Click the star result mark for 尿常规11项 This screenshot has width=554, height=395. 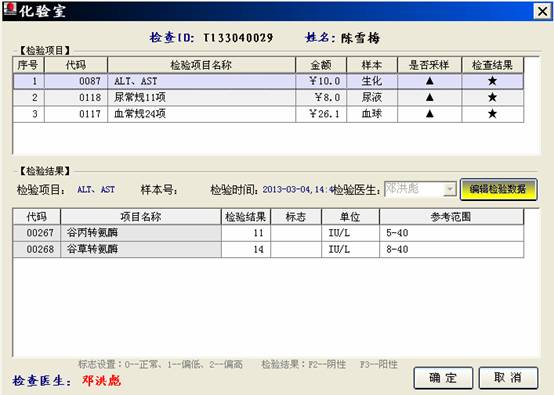pos(492,97)
